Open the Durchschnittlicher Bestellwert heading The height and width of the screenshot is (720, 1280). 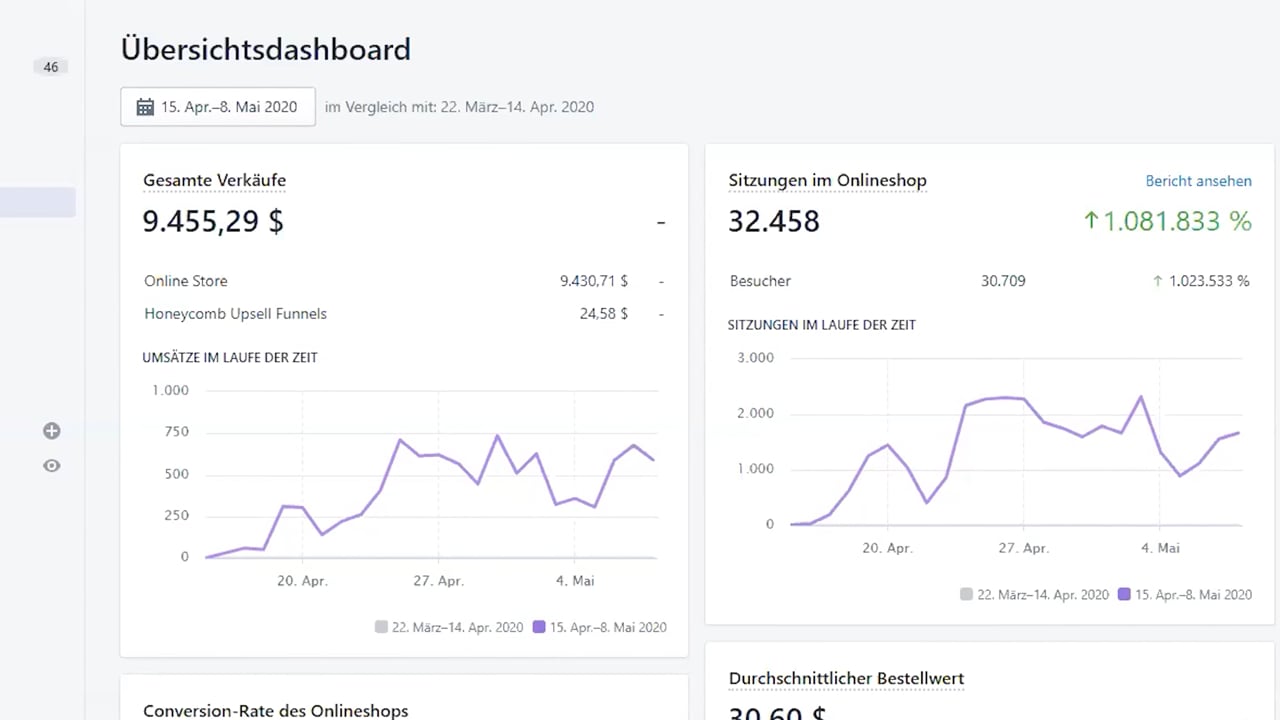tap(846, 679)
